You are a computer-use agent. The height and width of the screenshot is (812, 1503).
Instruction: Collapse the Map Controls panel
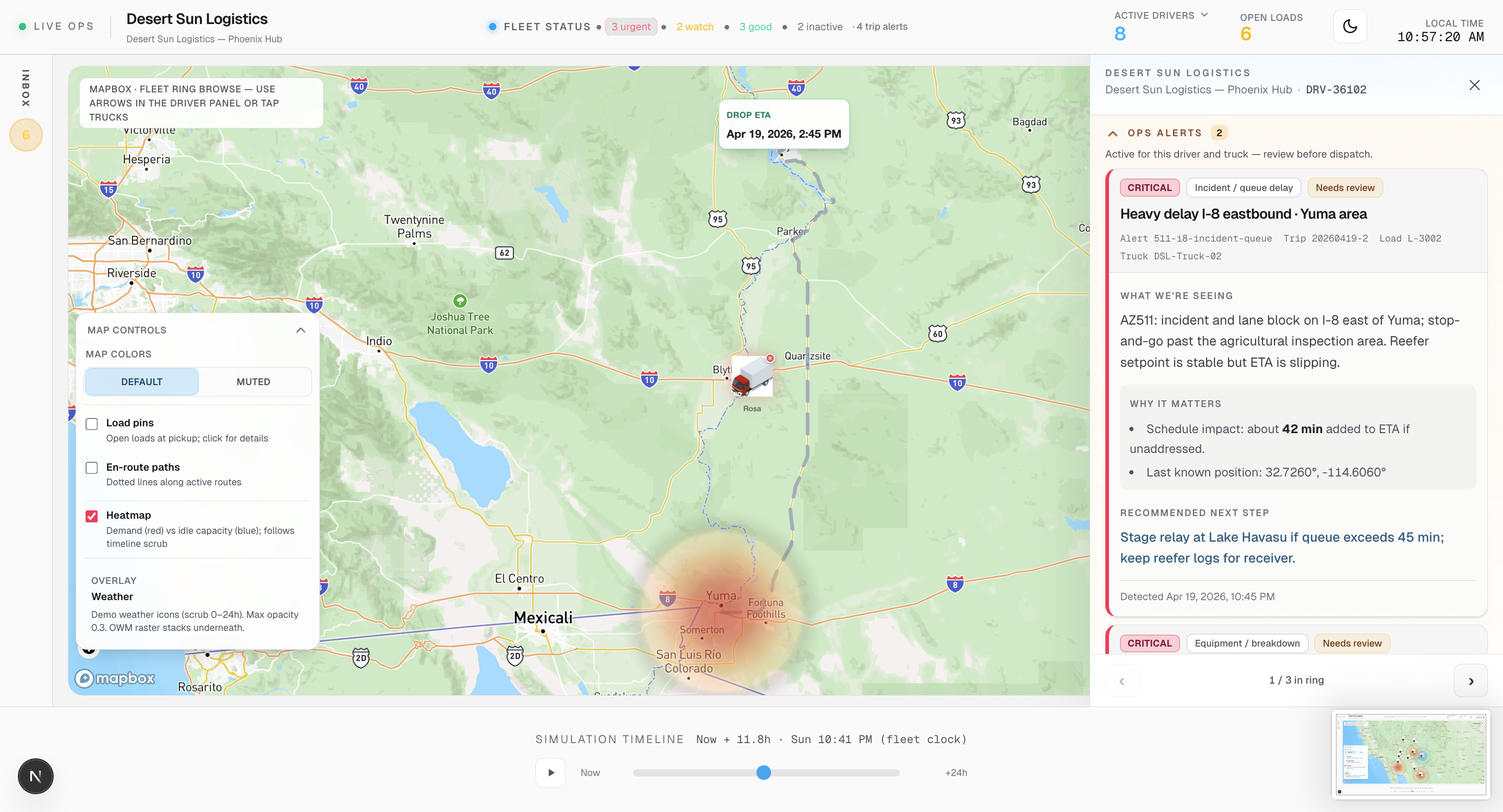click(301, 330)
